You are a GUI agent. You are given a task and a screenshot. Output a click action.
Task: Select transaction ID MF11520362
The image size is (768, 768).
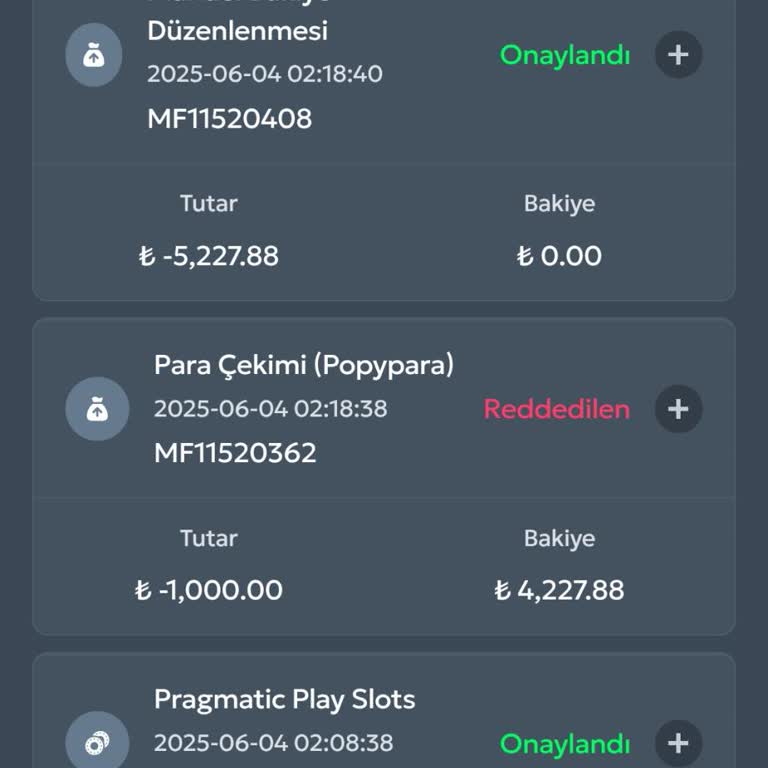pyautogui.click(x=235, y=453)
